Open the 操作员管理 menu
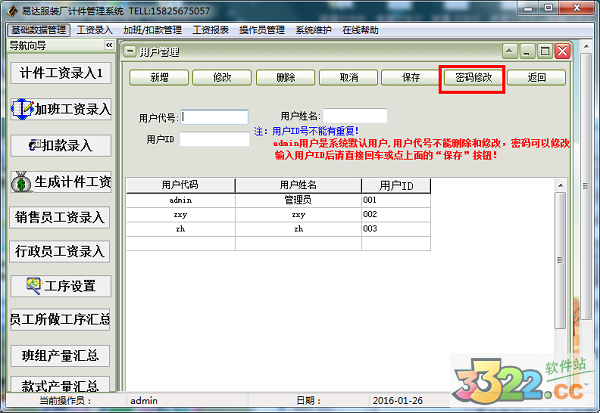The height and width of the screenshot is (413, 600). (262, 30)
